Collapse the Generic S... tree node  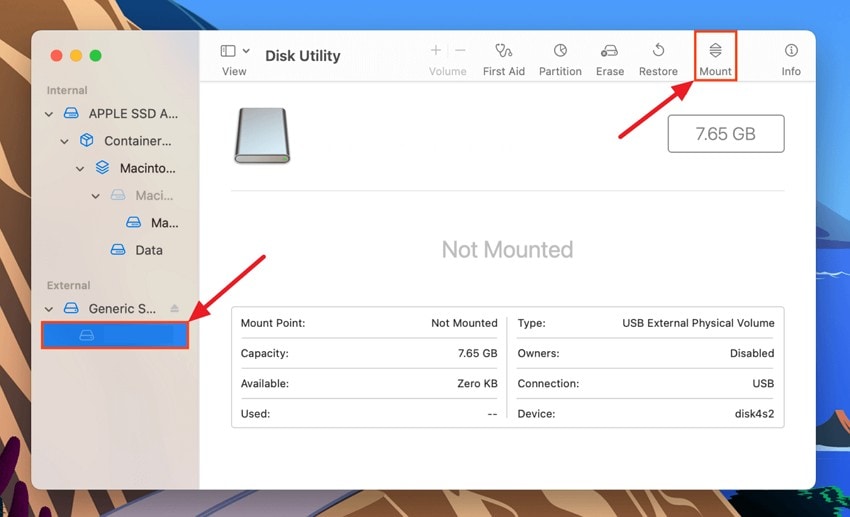click(x=49, y=309)
